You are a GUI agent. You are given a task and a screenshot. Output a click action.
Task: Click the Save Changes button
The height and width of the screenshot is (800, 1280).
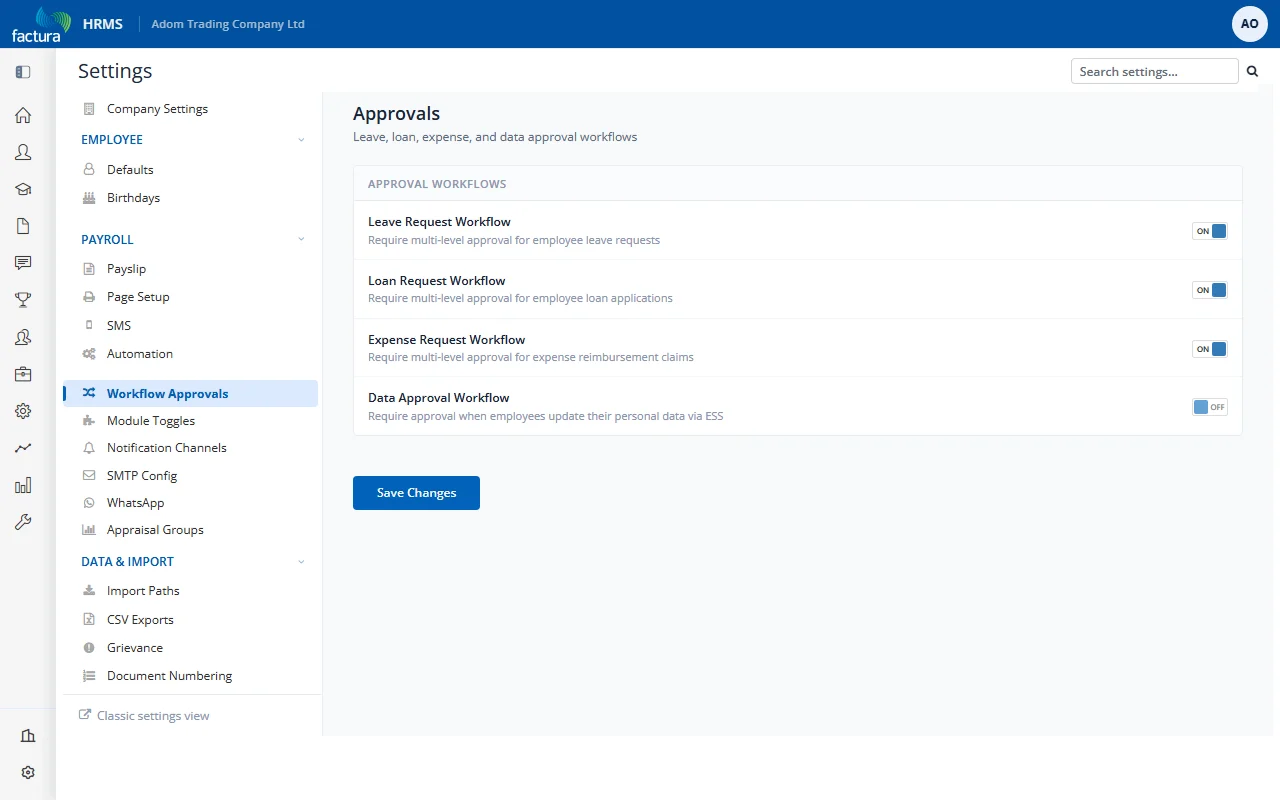coord(416,493)
